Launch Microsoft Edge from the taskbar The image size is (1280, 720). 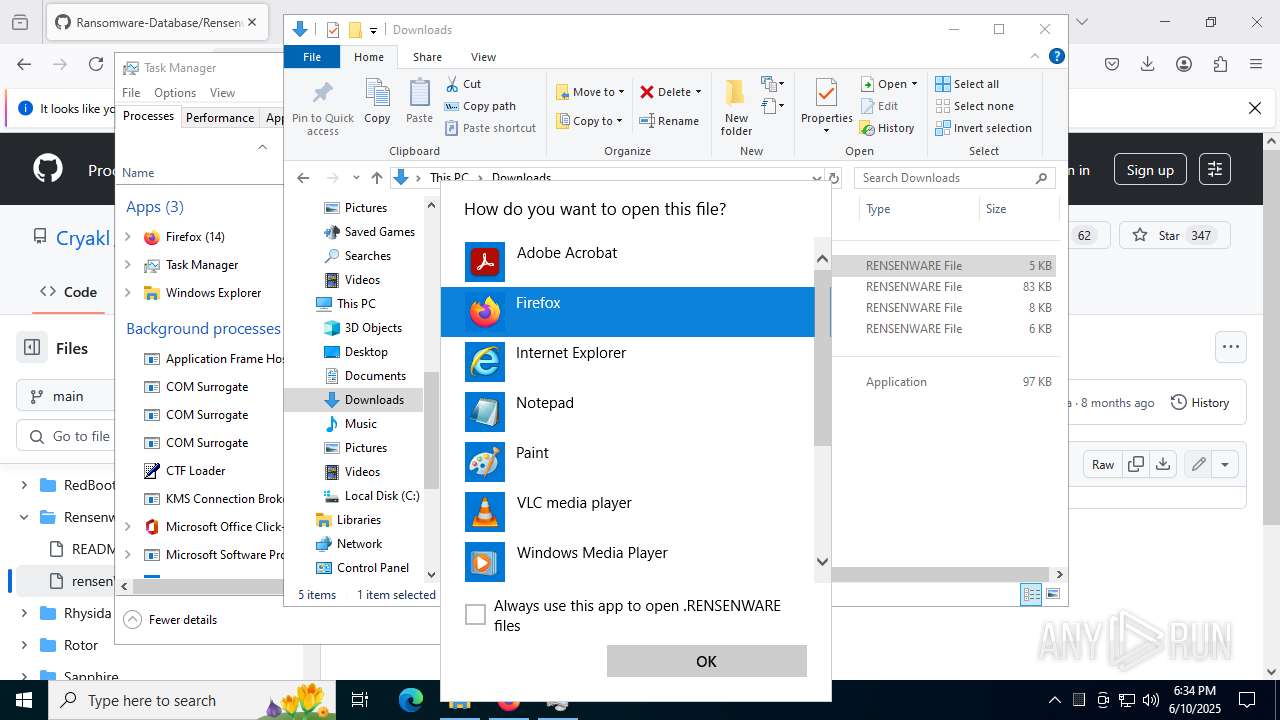(411, 700)
